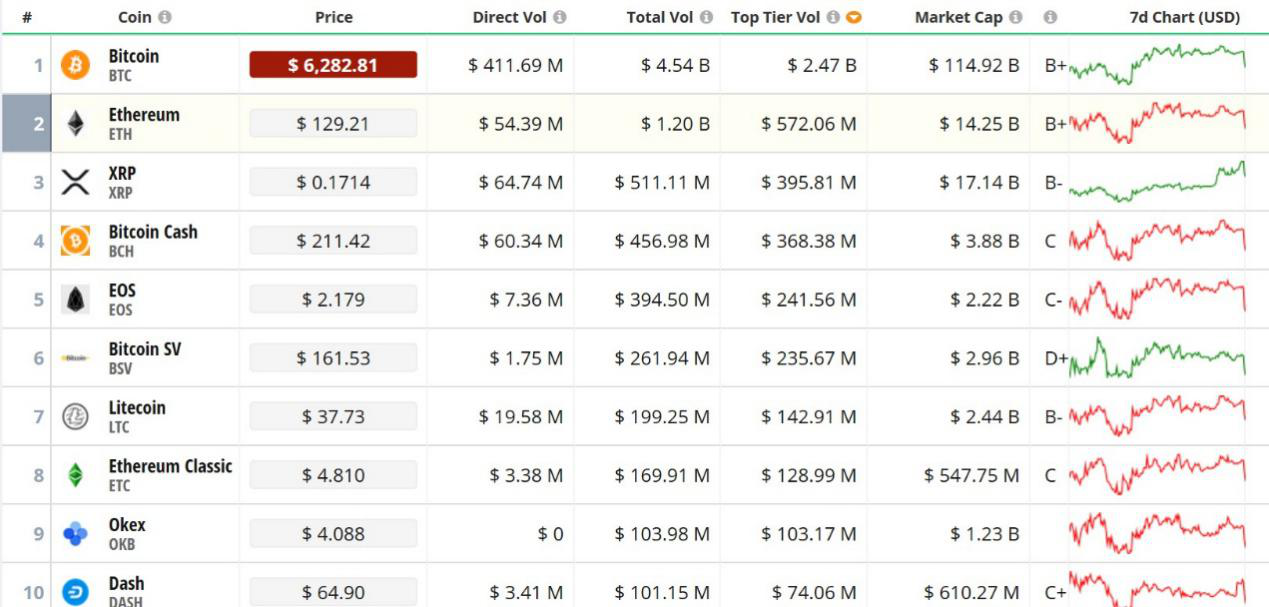Click the Bitcoin price $ 6,282.81 button
Image resolution: width=1269 pixels, height=607 pixels.
point(333,65)
